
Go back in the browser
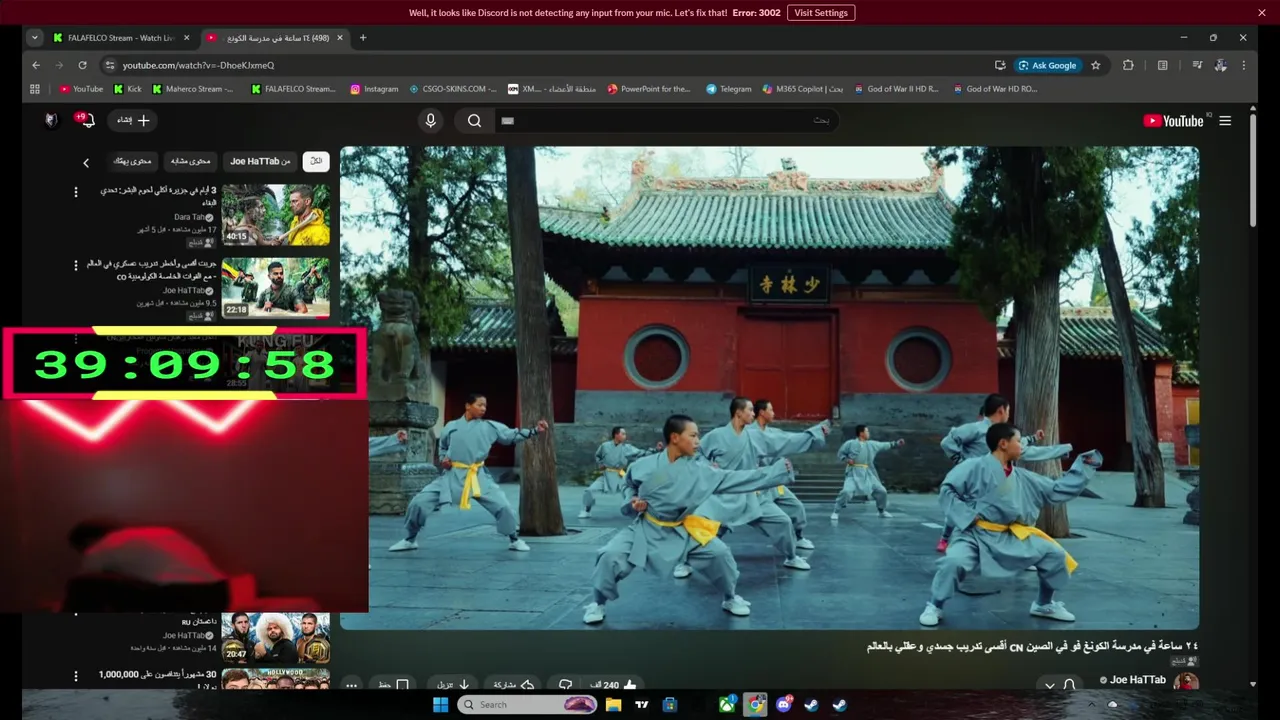[36, 65]
